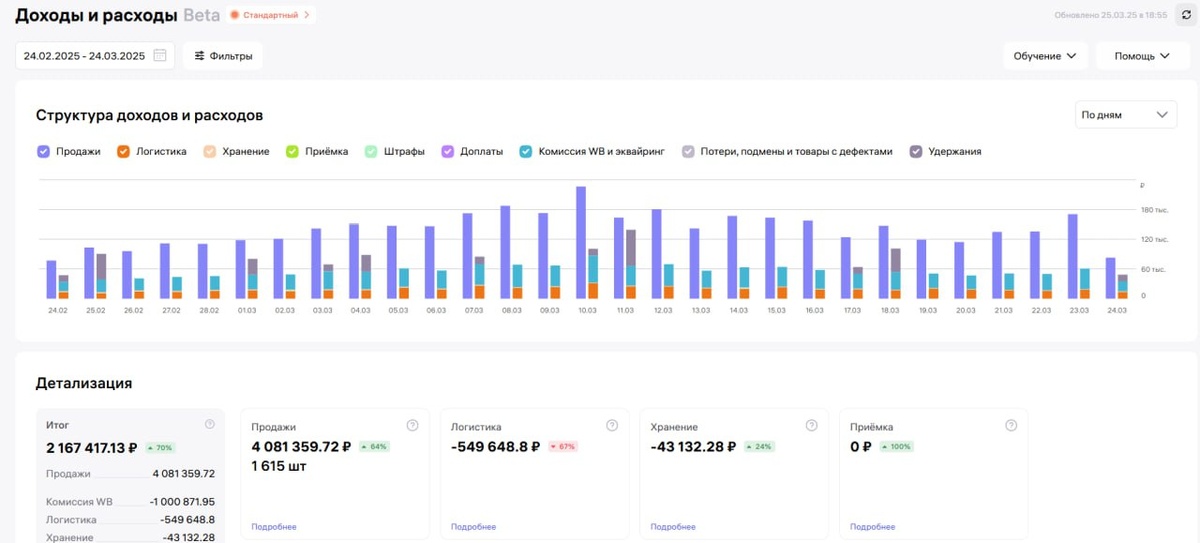This screenshot has width=1200, height=543.
Task: Toggle the Приёмка legend checkbox
Action: click(x=292, y=151)
